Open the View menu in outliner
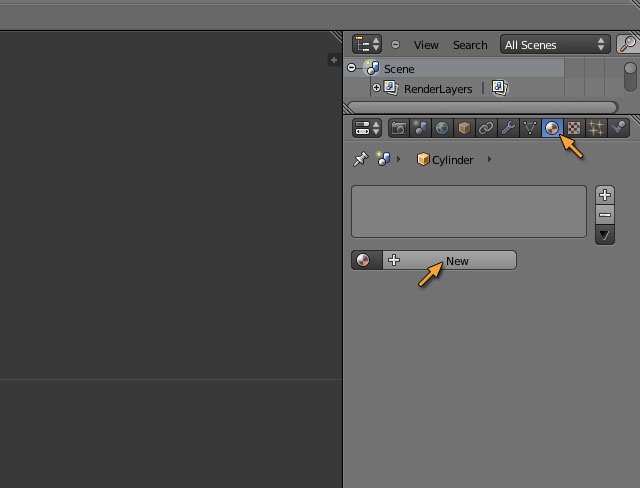640x488 pixels. 426,44
